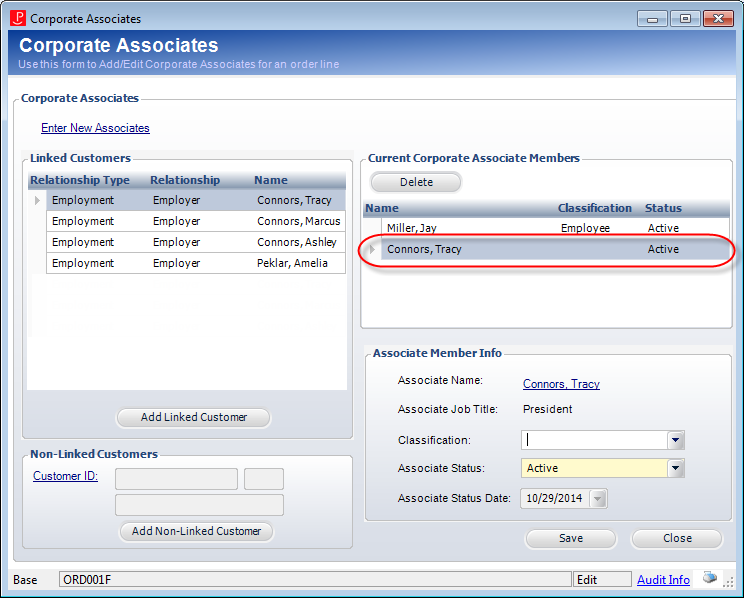Select the Peklar, Amelia linked customer row
Screen dimensions: 744x598
196,263
